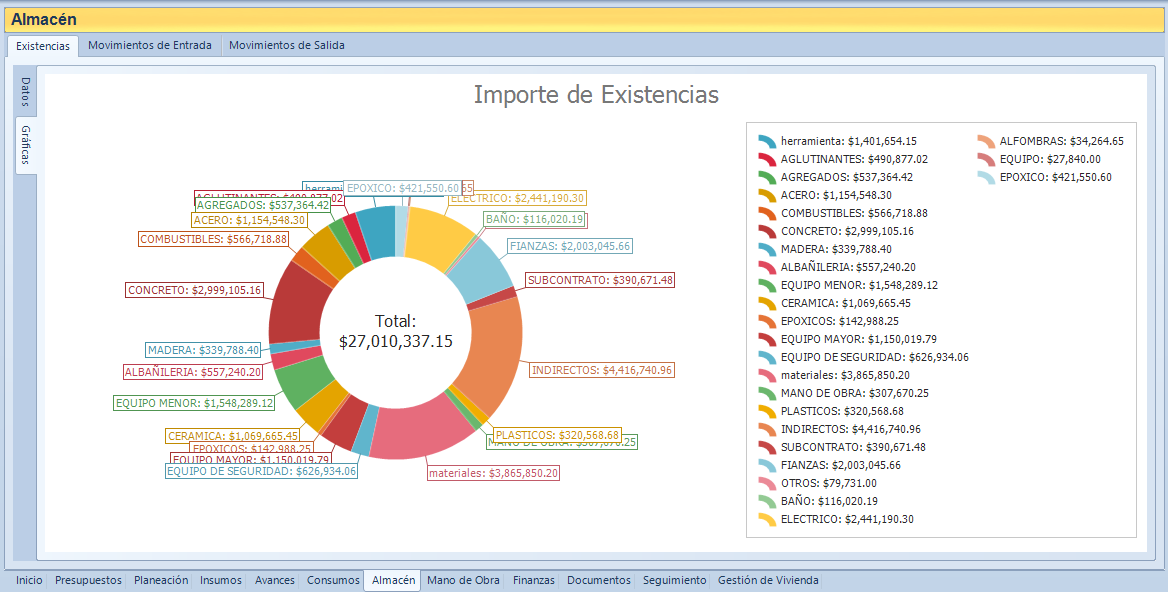Open the Avances module tab
Image resolution: width=1168 pixels, height=592 pixels.
tap(275, 580)
